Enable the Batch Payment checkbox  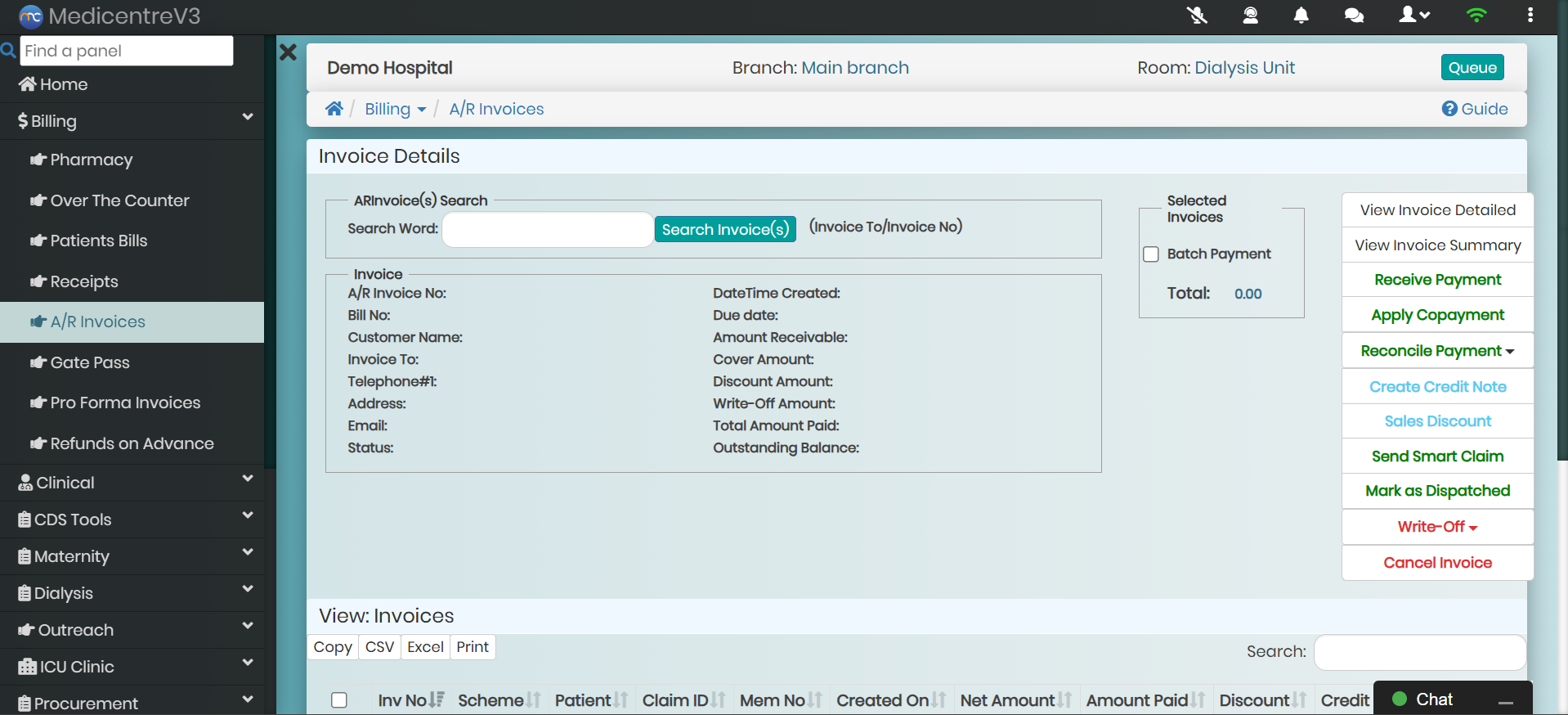[x=1151, y=254]
